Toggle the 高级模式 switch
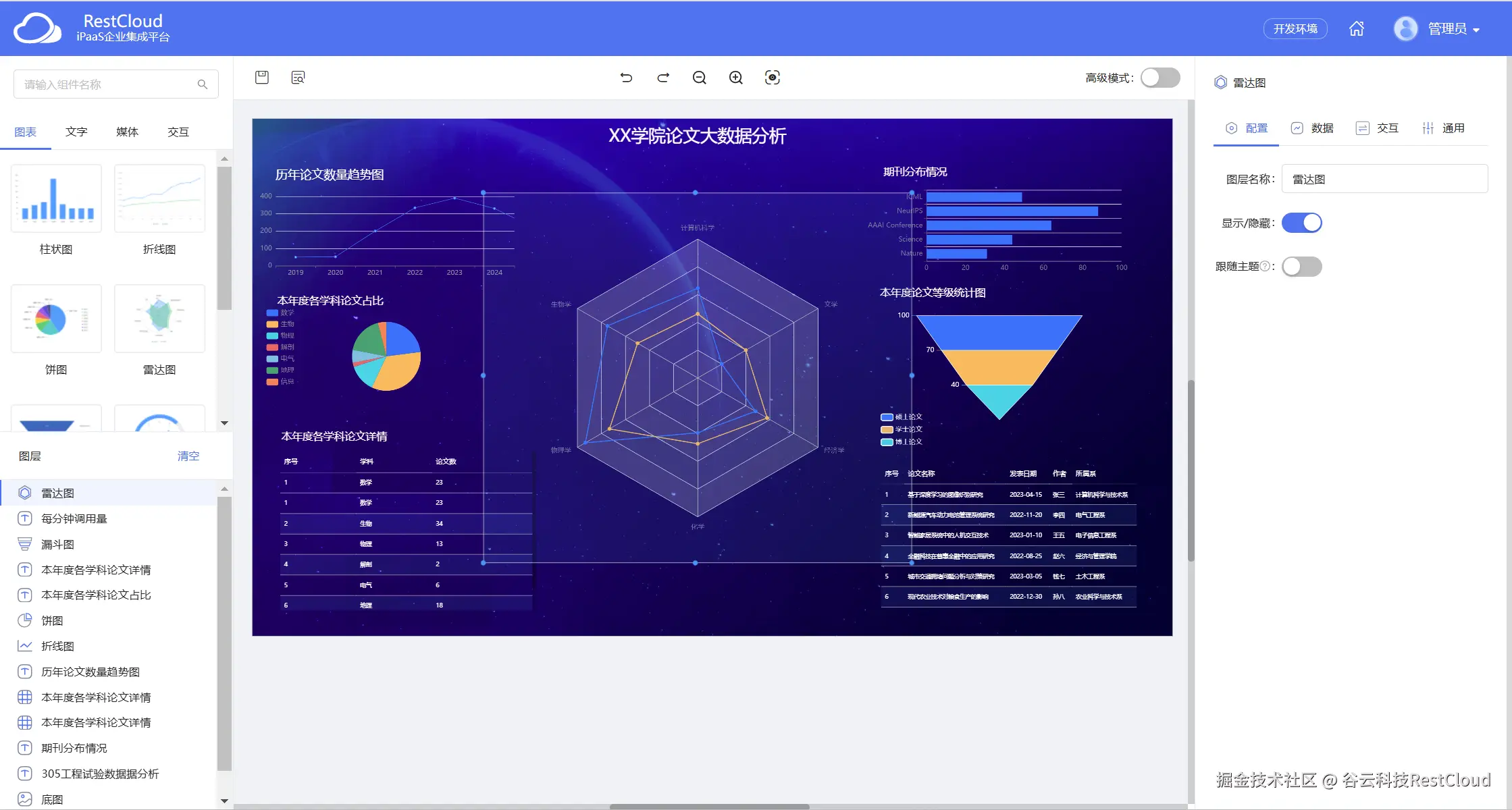Screen dimensions: 1512x810 [x=1160, y=78]
